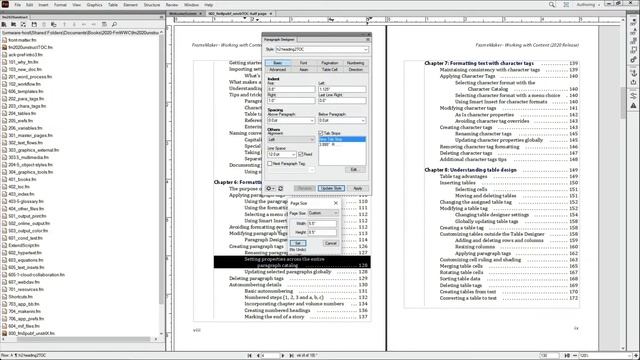Open the Authoring workspace dropdown

pyautogui.click(x=588, y=4)
